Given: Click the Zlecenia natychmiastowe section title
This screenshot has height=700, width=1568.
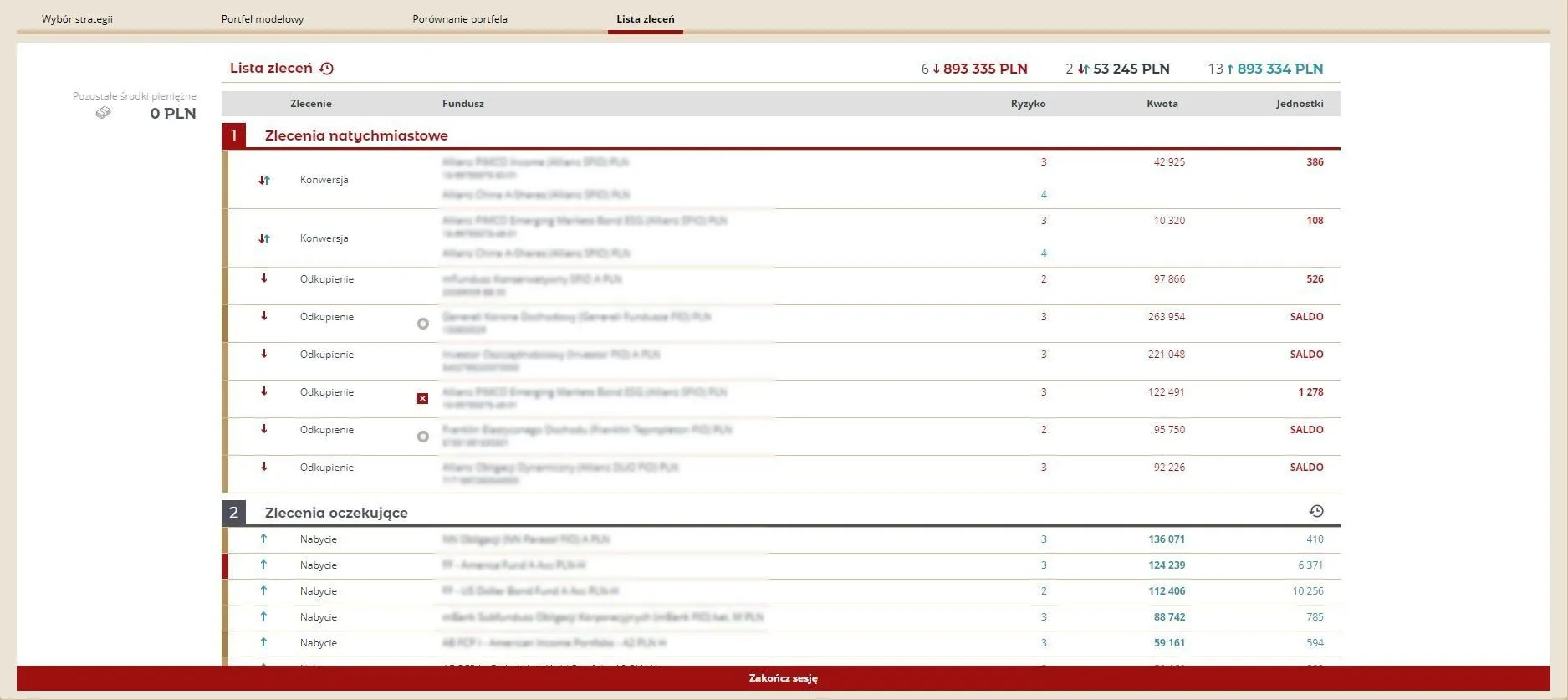Looking at the screenshot, I should 356,135.
